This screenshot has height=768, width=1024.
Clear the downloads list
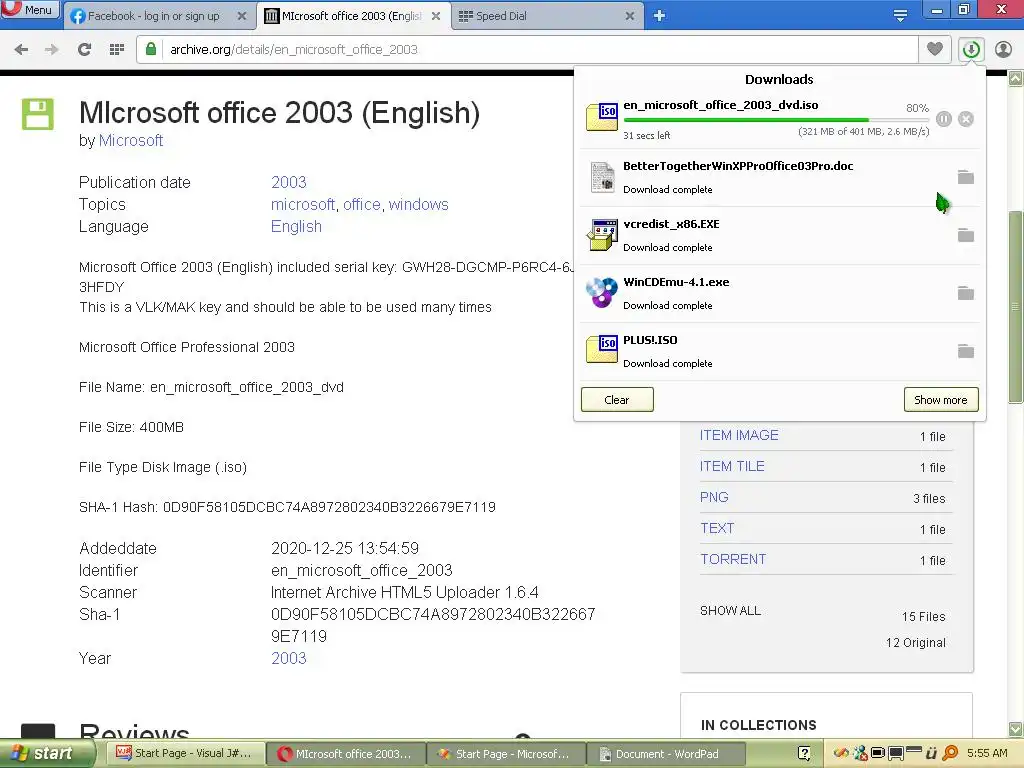click(617, 400)
